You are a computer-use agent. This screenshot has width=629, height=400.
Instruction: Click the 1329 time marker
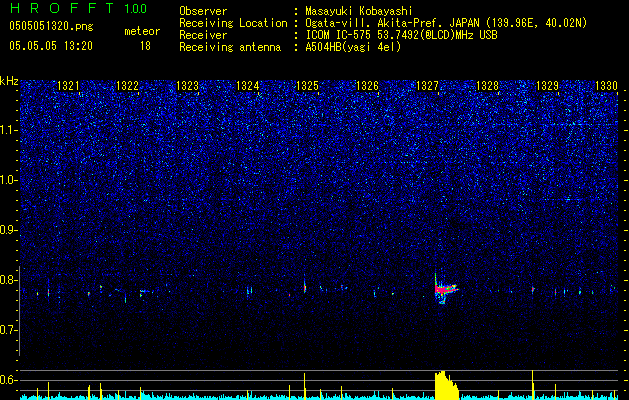(547, 85)
